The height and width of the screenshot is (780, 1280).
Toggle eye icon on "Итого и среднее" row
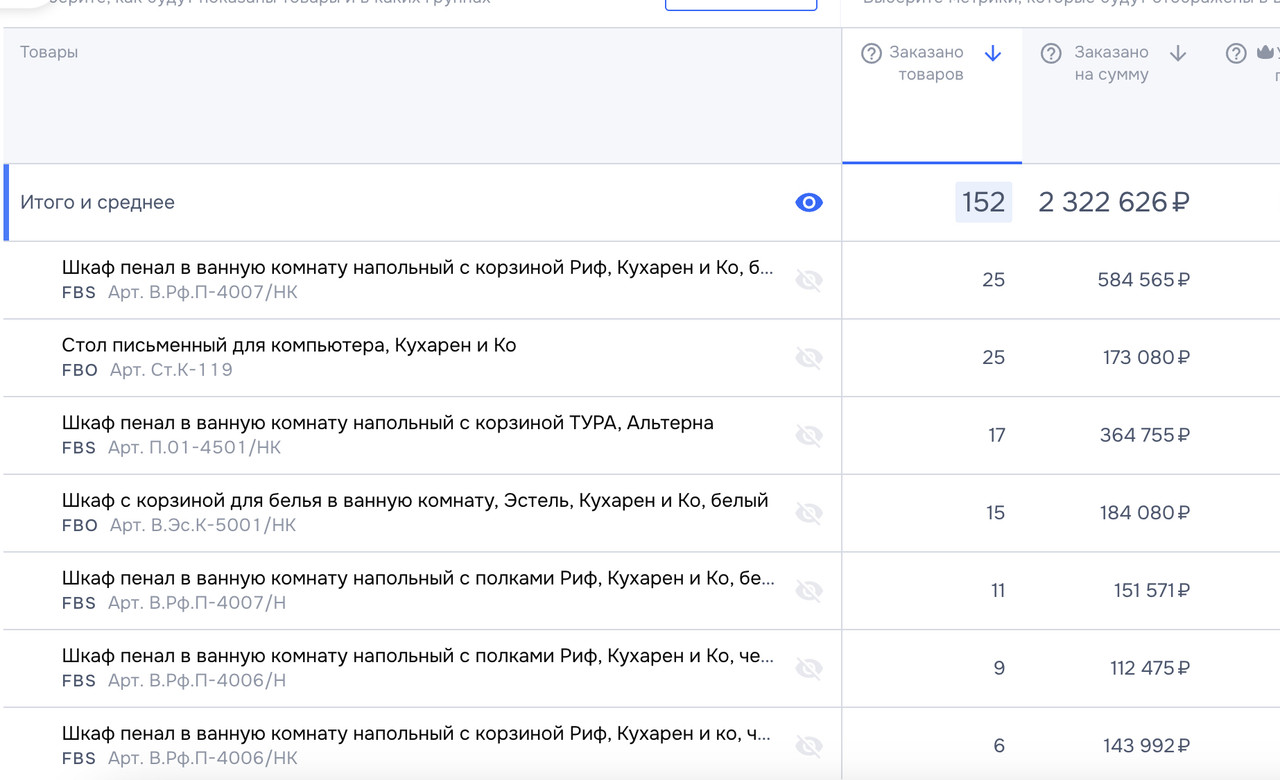[808, 202]
